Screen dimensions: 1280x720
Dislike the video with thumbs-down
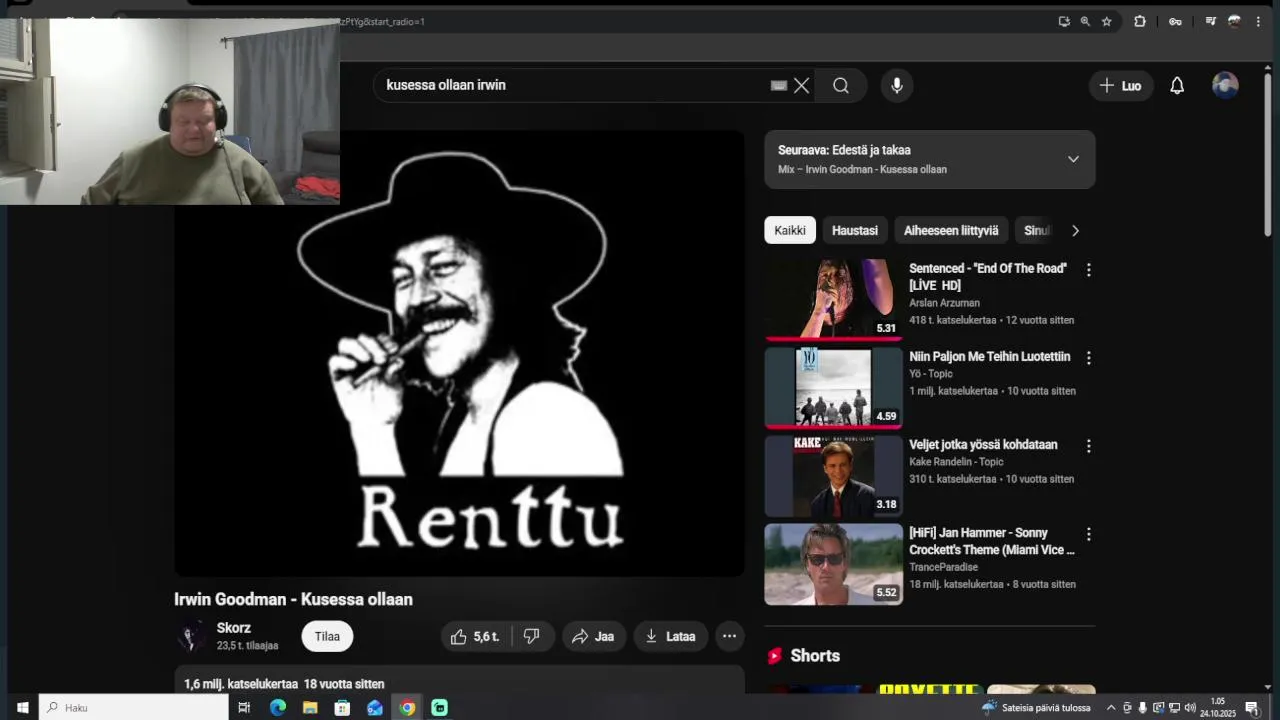pyautogui.click(x=532, y=637)
